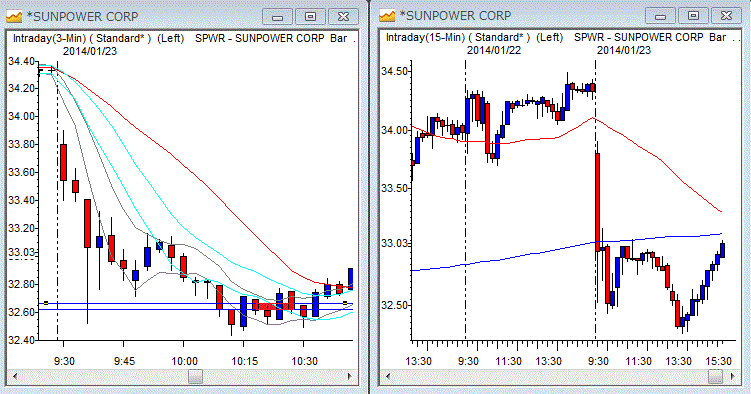Image resolution: width=751 pixels, height=394 pixels.
Task: Click 9:45 time label on 3-Min chart
Action: click(124, 361)
